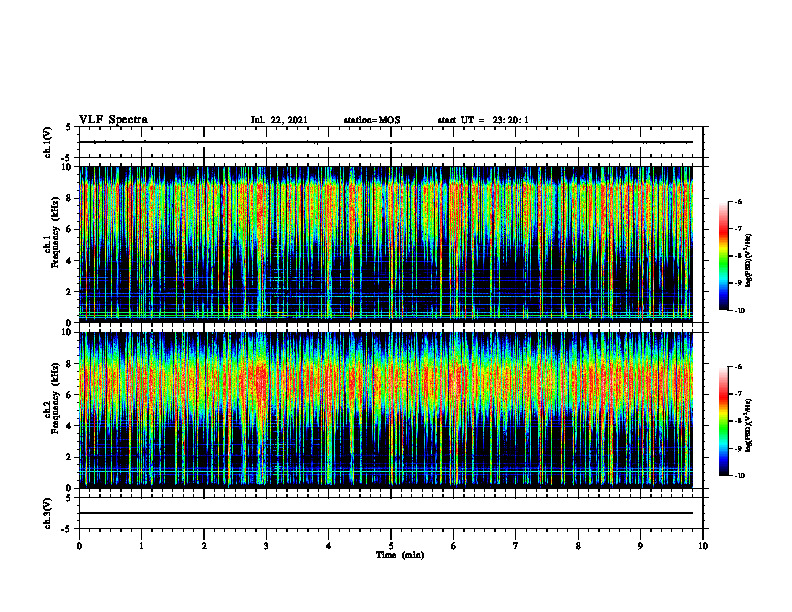Click time axis tick label "1"
This screenshot has height=612, width=792.
coord(141,546)
